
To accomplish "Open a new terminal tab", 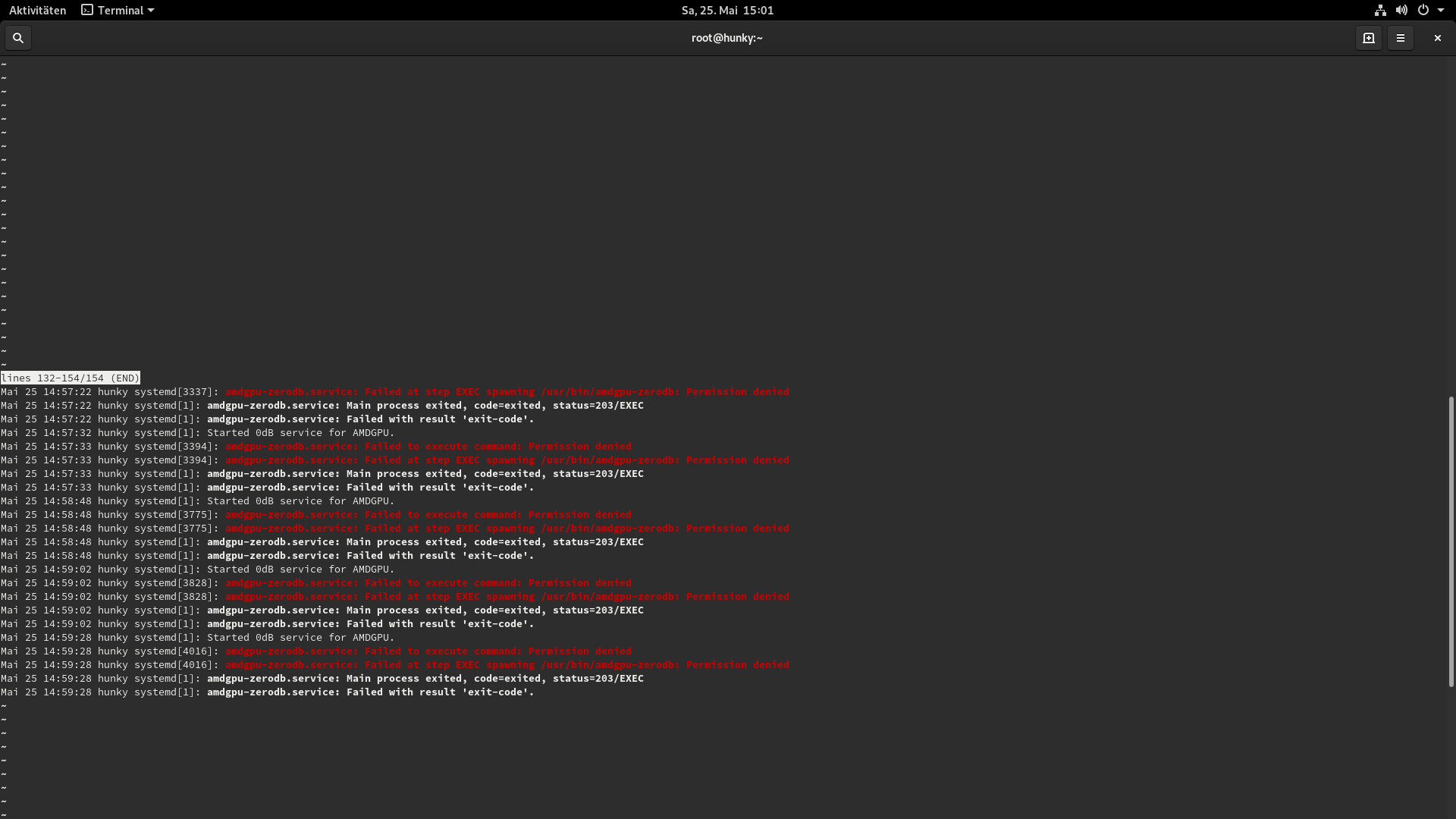I will pos(1369,38).
